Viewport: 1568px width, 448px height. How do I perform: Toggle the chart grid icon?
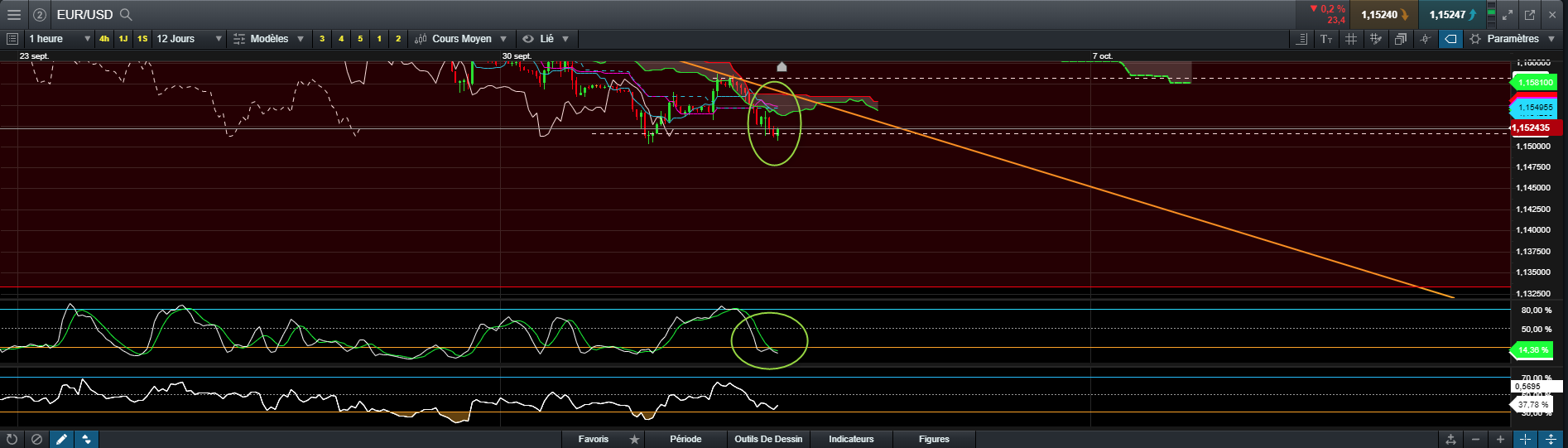pos(1351,39)
